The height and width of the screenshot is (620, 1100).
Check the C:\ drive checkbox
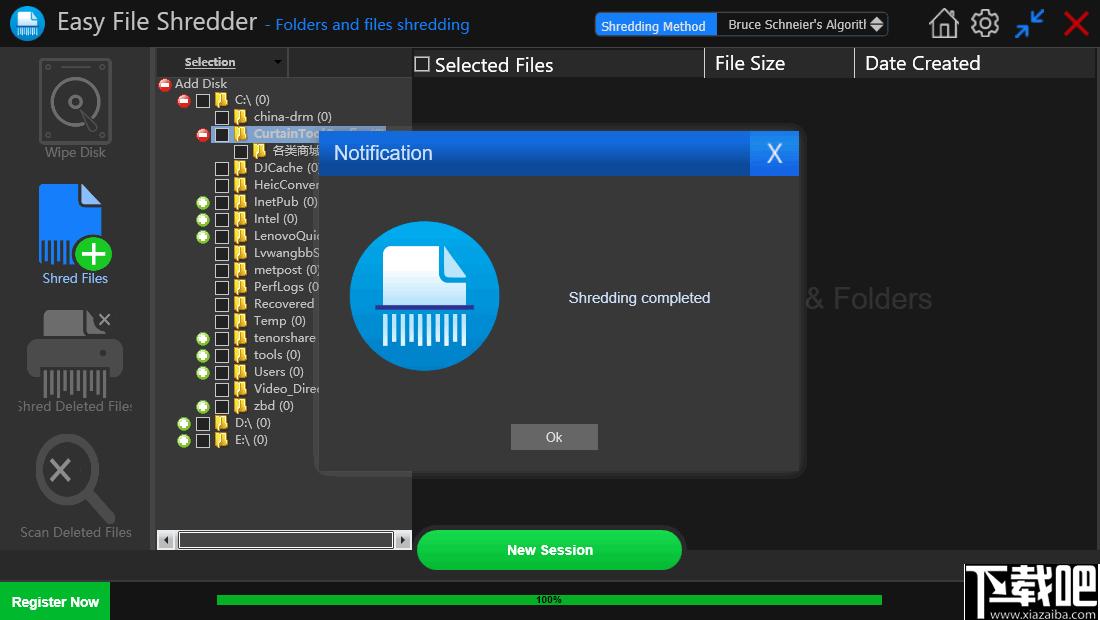coord(203,100)
